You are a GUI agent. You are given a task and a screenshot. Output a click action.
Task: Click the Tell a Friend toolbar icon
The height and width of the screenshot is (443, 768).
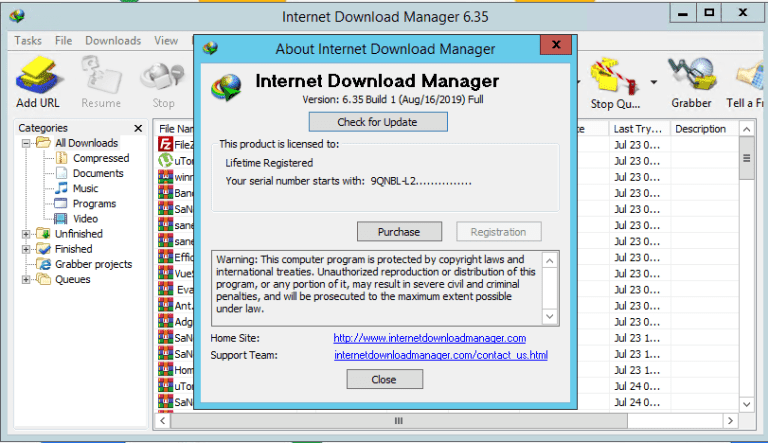pyautogui.click(x=747, y=82)
